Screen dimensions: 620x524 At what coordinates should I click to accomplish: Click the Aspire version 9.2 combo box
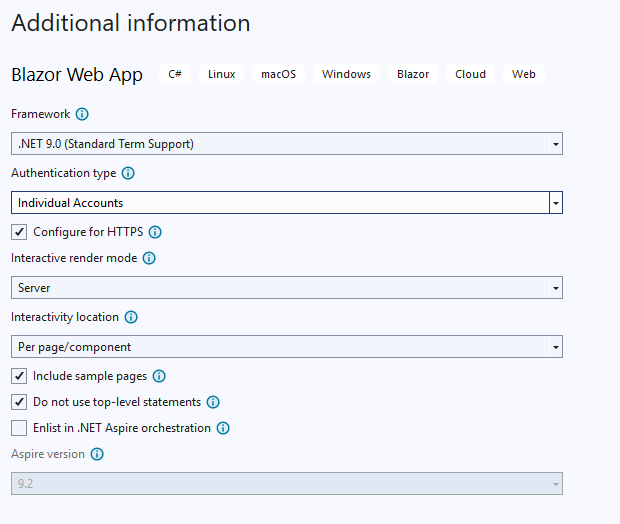click(x=286, y=484)
